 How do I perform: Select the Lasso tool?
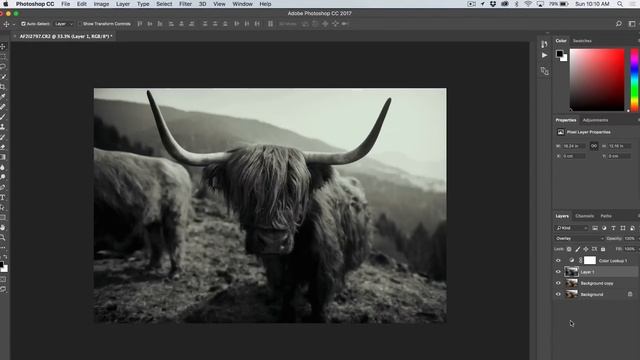3,67
